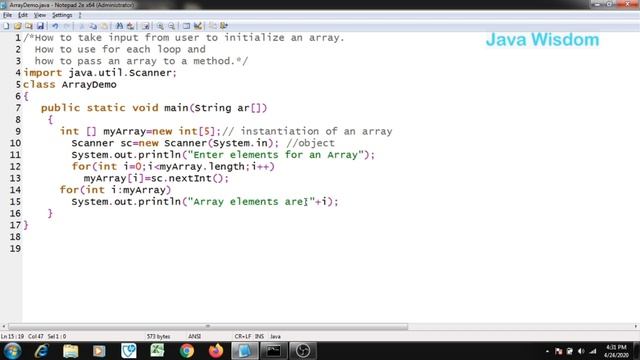The width and height of the screenshot is (640, 360).
Task: Click the Ln 15:19 status bar field
Action: pyautogui.click(x=12, y=337)
